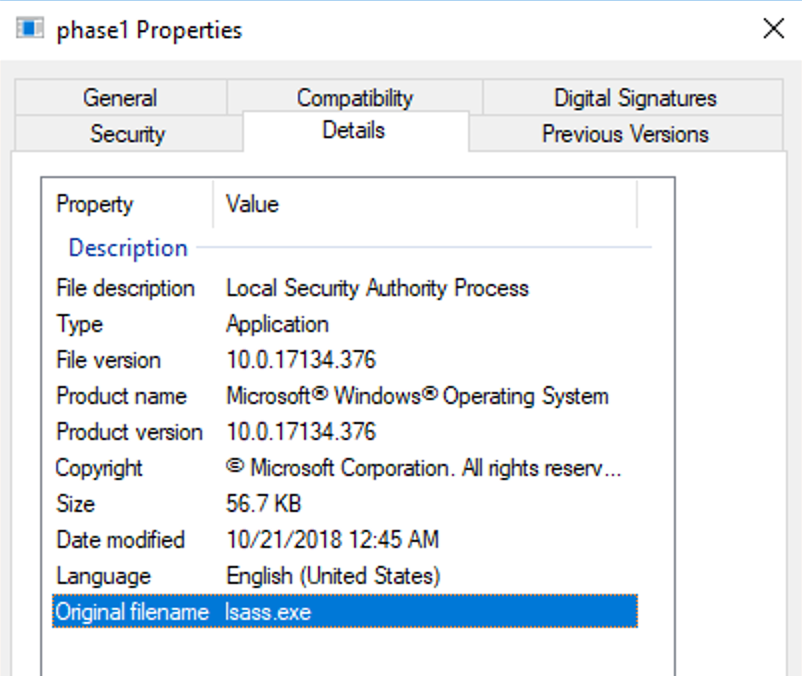Screen dimensions: 802x676
Task: Select the Details tab
Action: pyautogui.click(x=354, y=131)
